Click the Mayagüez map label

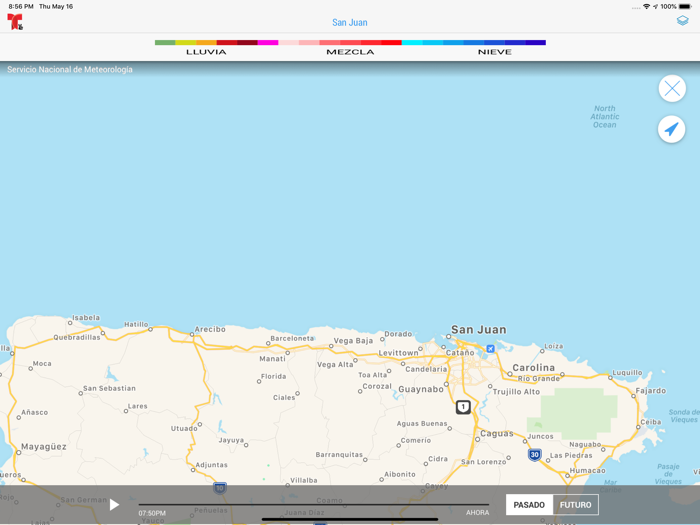coord(44,447)
